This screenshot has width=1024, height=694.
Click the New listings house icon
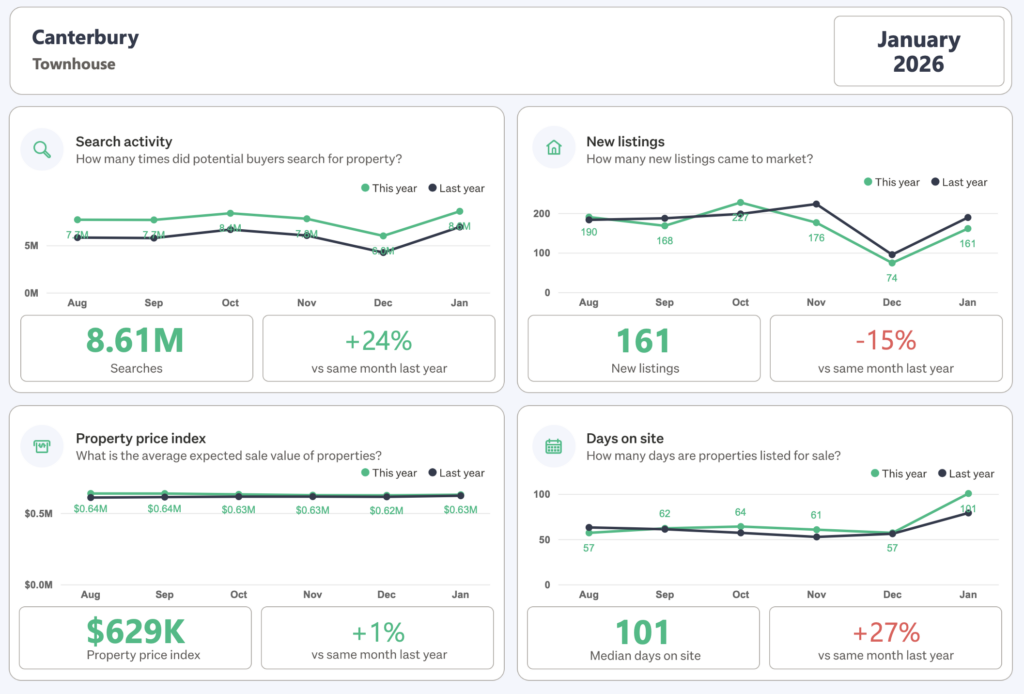[x=554, y=147]
